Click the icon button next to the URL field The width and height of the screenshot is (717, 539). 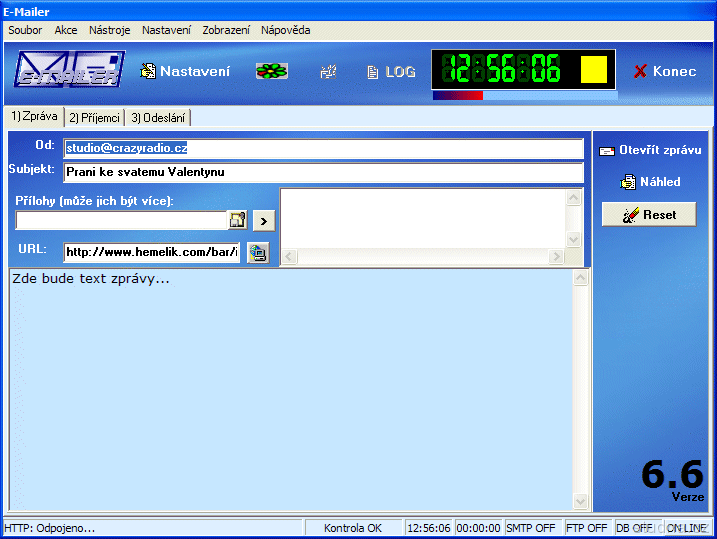(258, 253)
